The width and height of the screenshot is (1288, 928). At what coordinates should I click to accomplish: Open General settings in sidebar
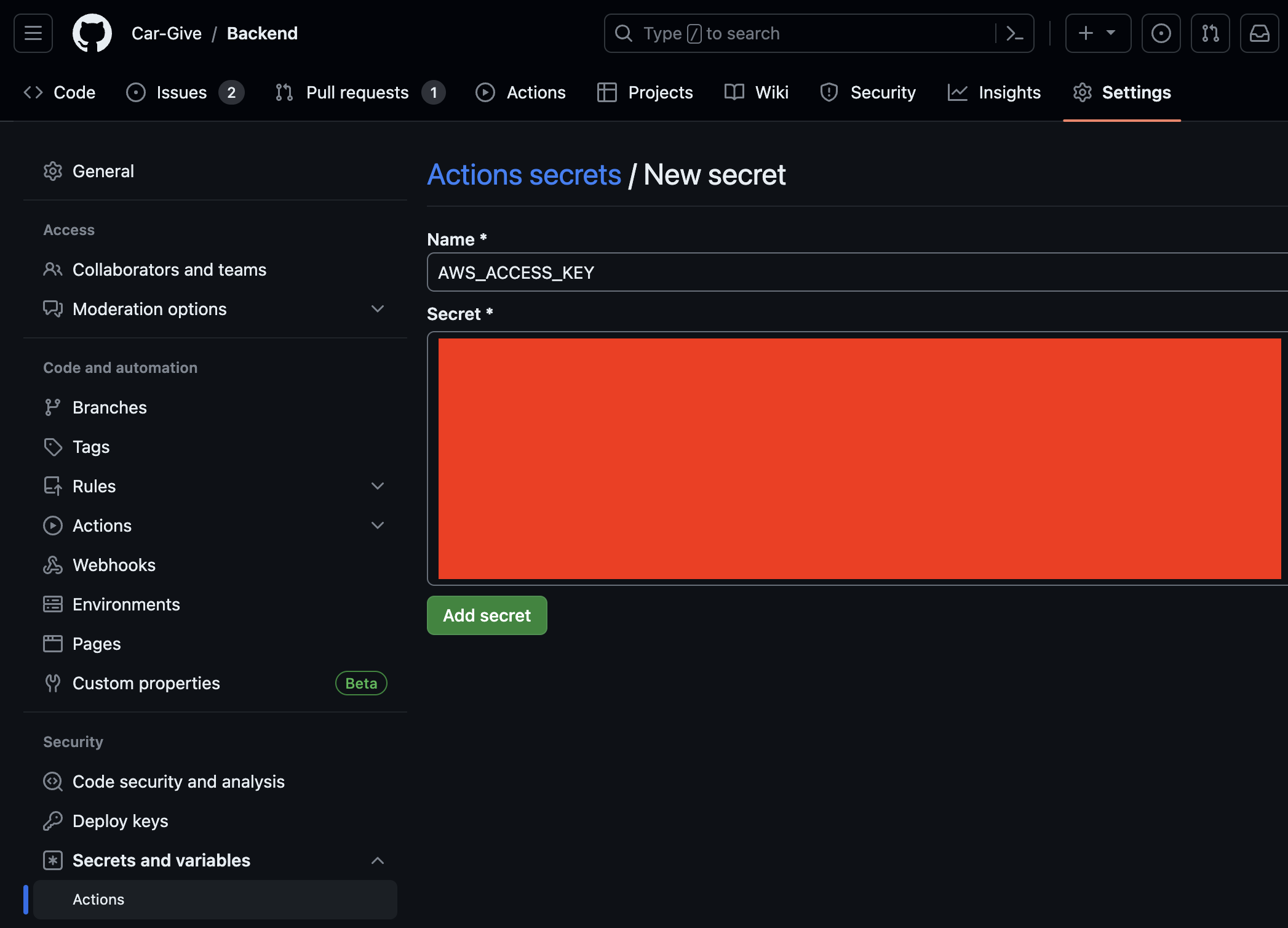coord(215,171)
